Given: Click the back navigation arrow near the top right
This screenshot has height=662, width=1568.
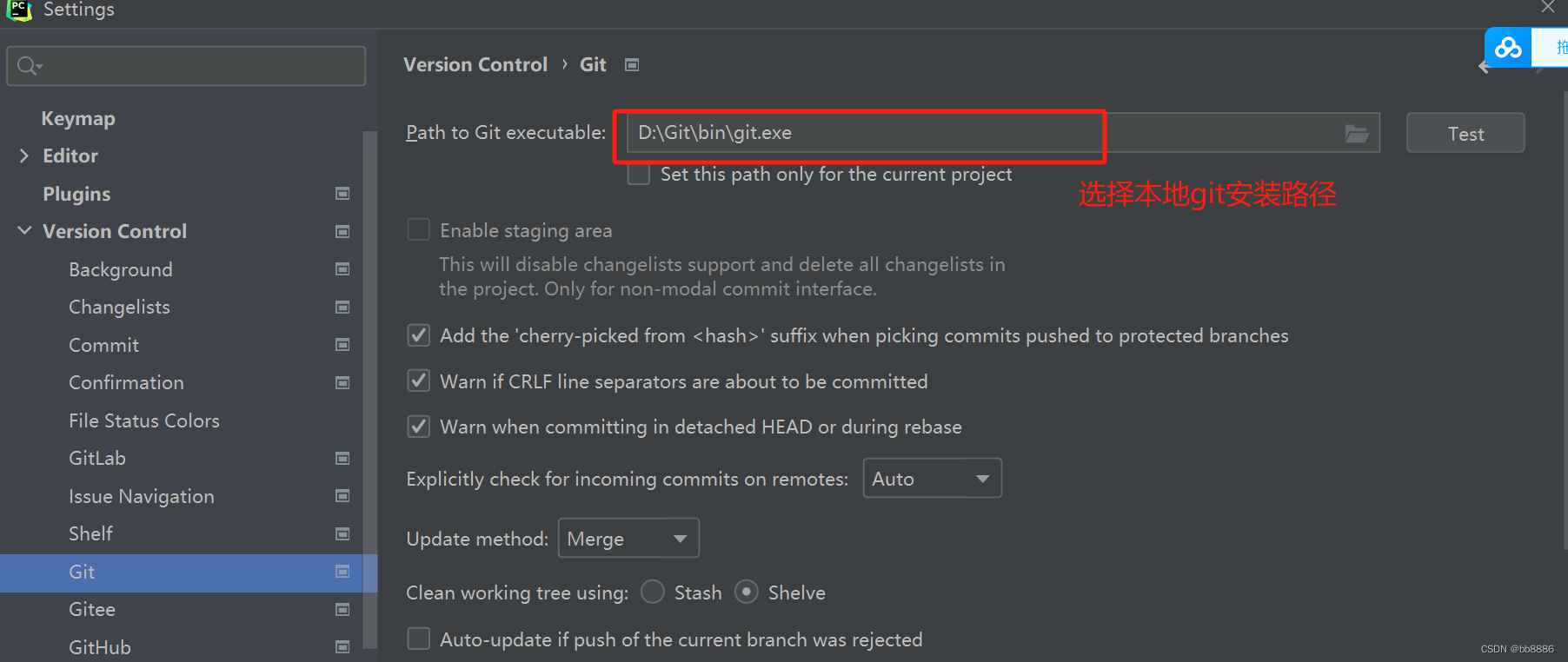Looking at the screenshot, I should click(1484, 66).
